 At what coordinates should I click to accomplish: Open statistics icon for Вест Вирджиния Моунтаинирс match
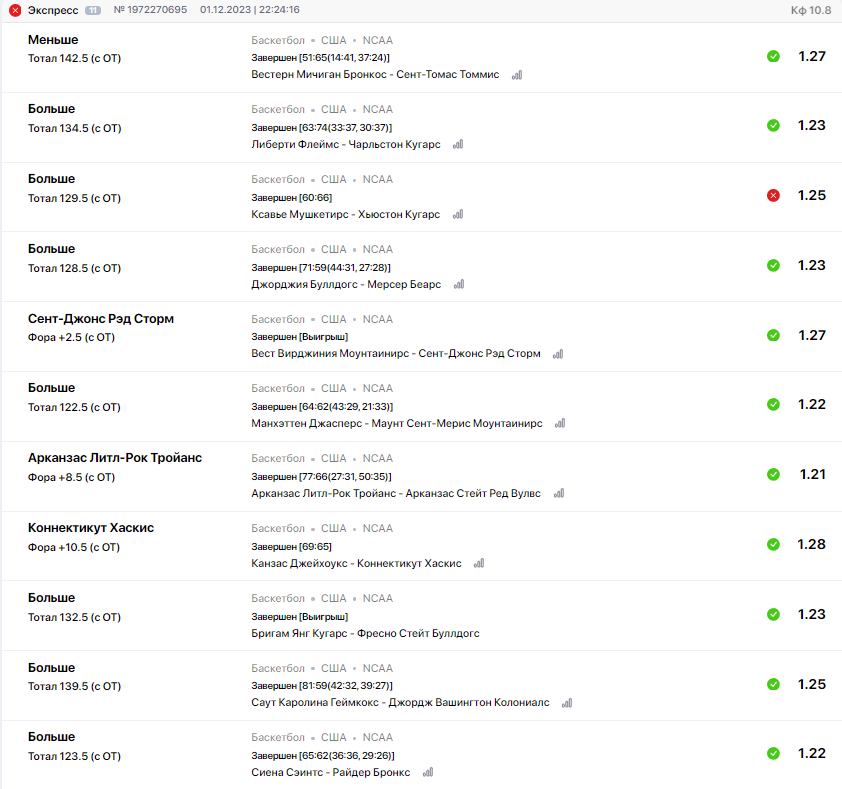pos(558,354)
